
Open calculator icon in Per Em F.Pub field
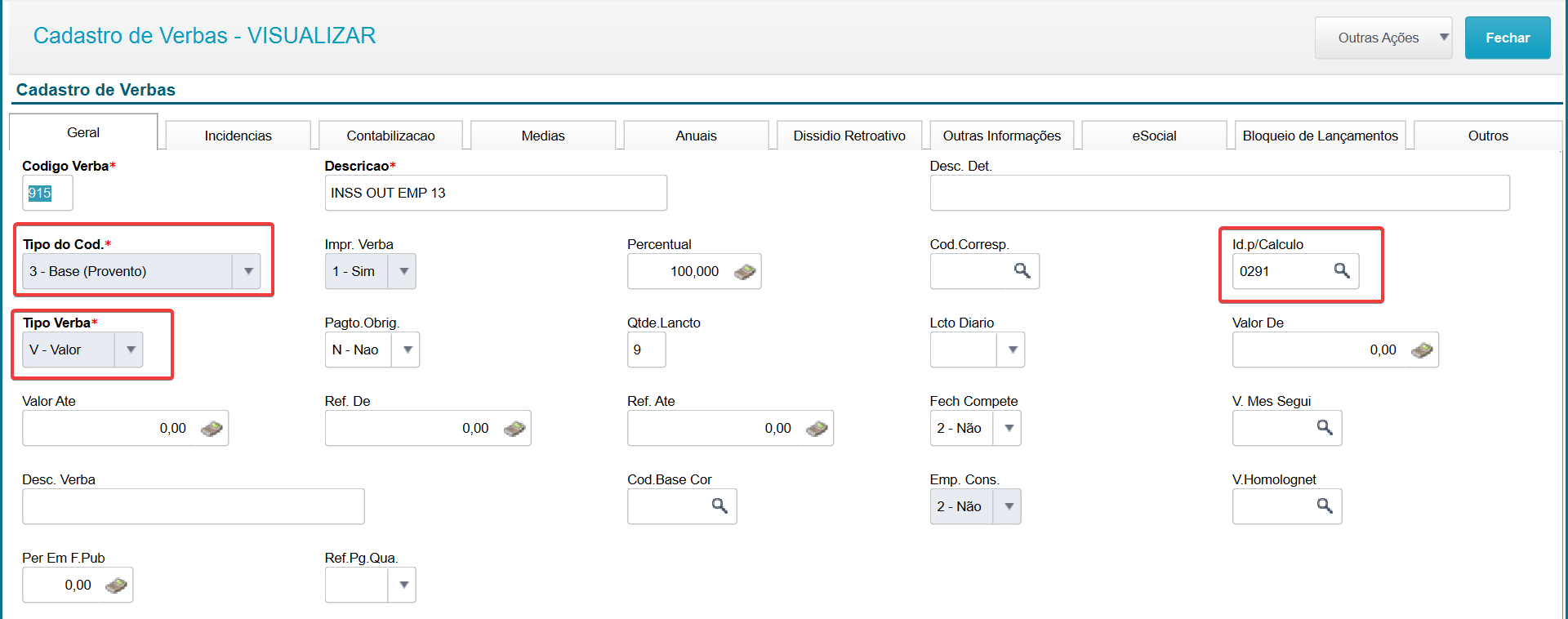(116, 586)
